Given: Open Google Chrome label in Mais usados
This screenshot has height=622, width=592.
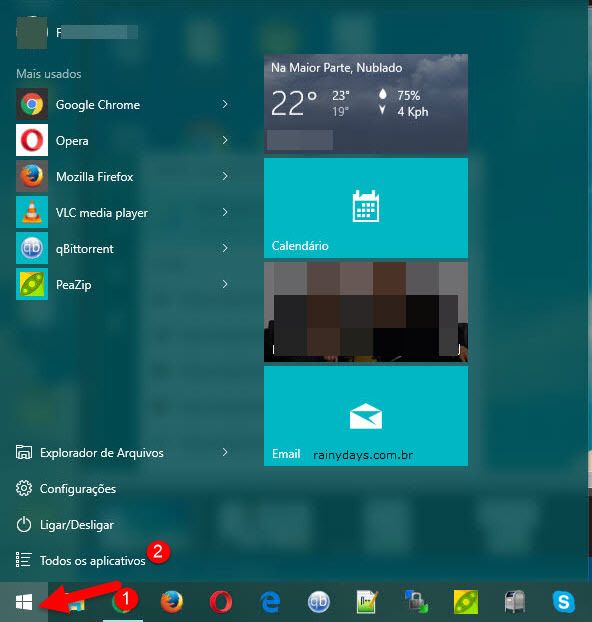Looking at the screenshot, I should click(x=98, y=105).
